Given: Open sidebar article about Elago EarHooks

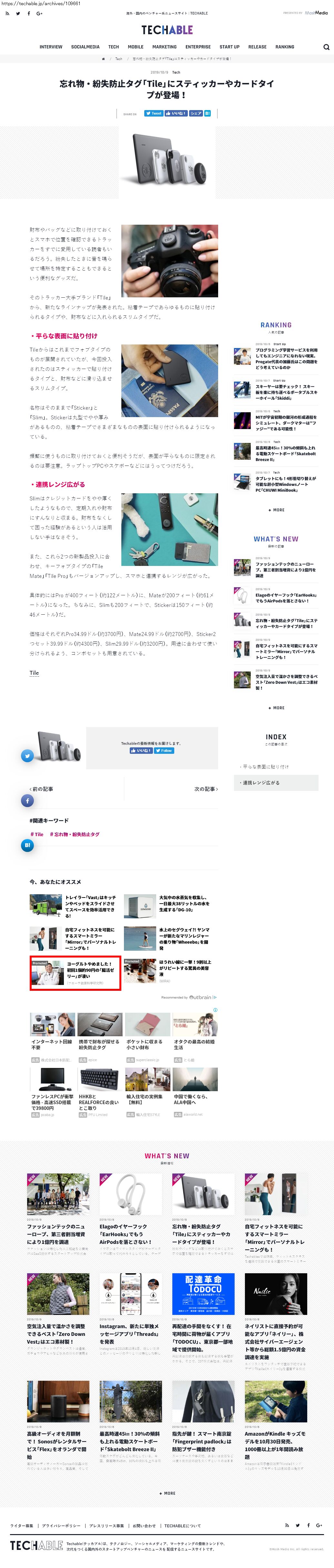Looking at the screenshot, I should (286, 598).
